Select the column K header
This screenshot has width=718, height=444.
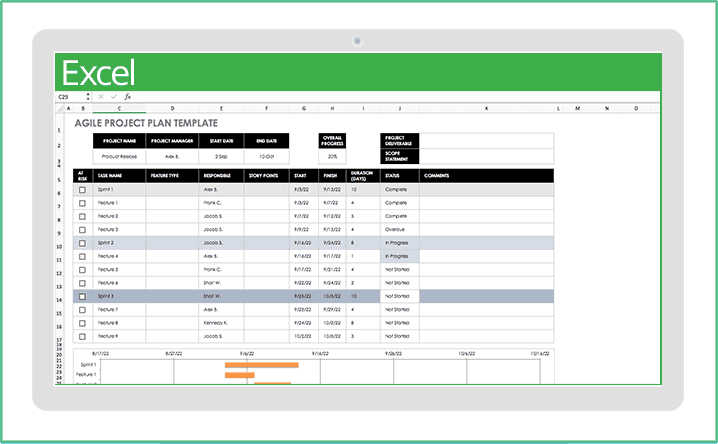point(486,108)
